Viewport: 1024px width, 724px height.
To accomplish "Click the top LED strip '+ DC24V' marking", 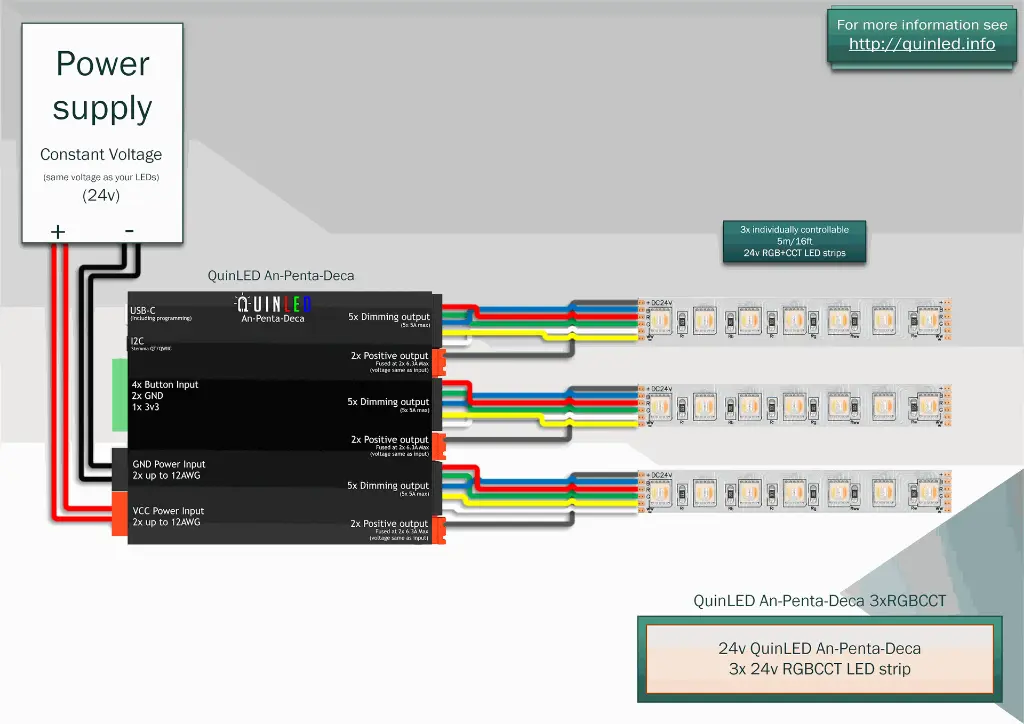I will point(659,303).
